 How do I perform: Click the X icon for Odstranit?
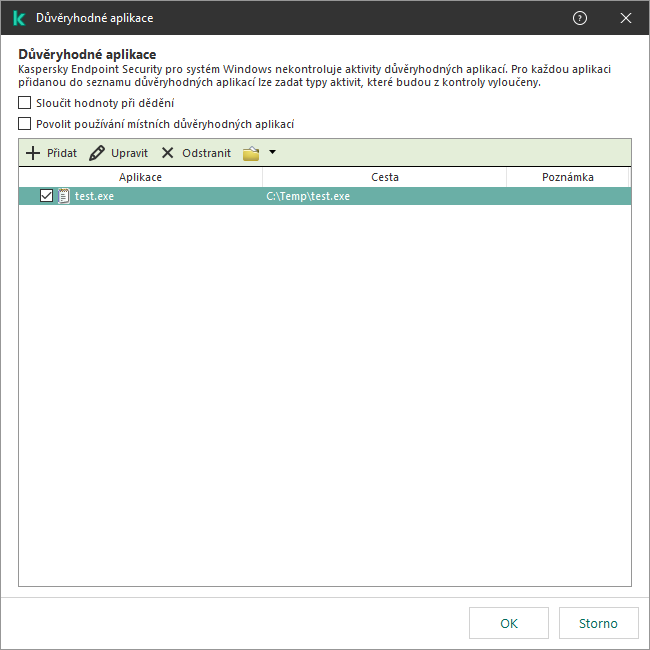[167, 153]
